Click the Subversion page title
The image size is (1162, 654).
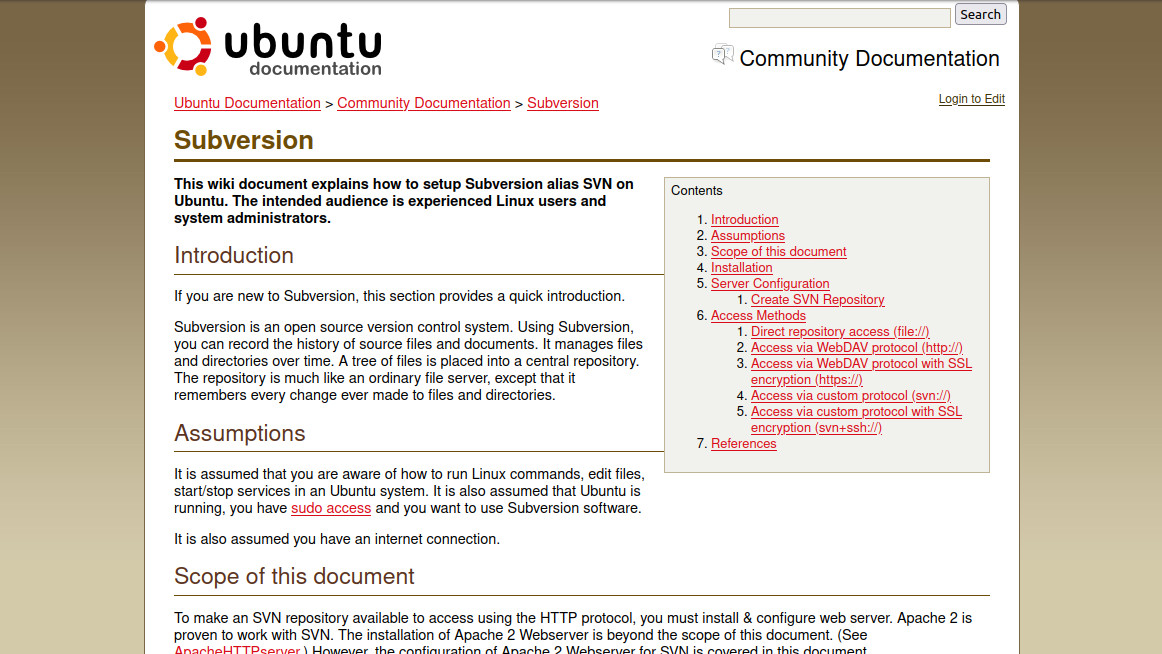coord(244,140)
